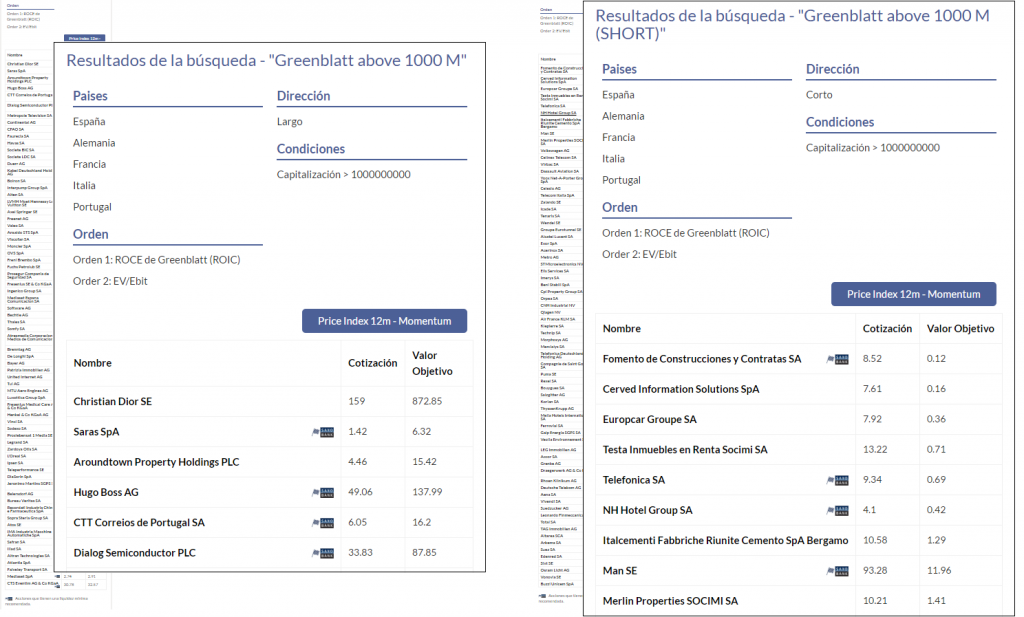Click Francia in SHORT panel country list
1024x617 pixels.
tap(618, 137)
